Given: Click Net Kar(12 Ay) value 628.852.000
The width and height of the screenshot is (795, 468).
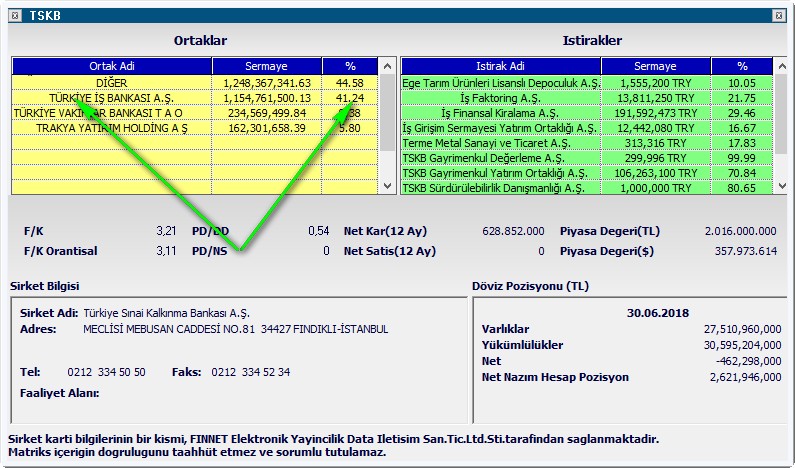Looking at the screenshot, I should [514, 231].
